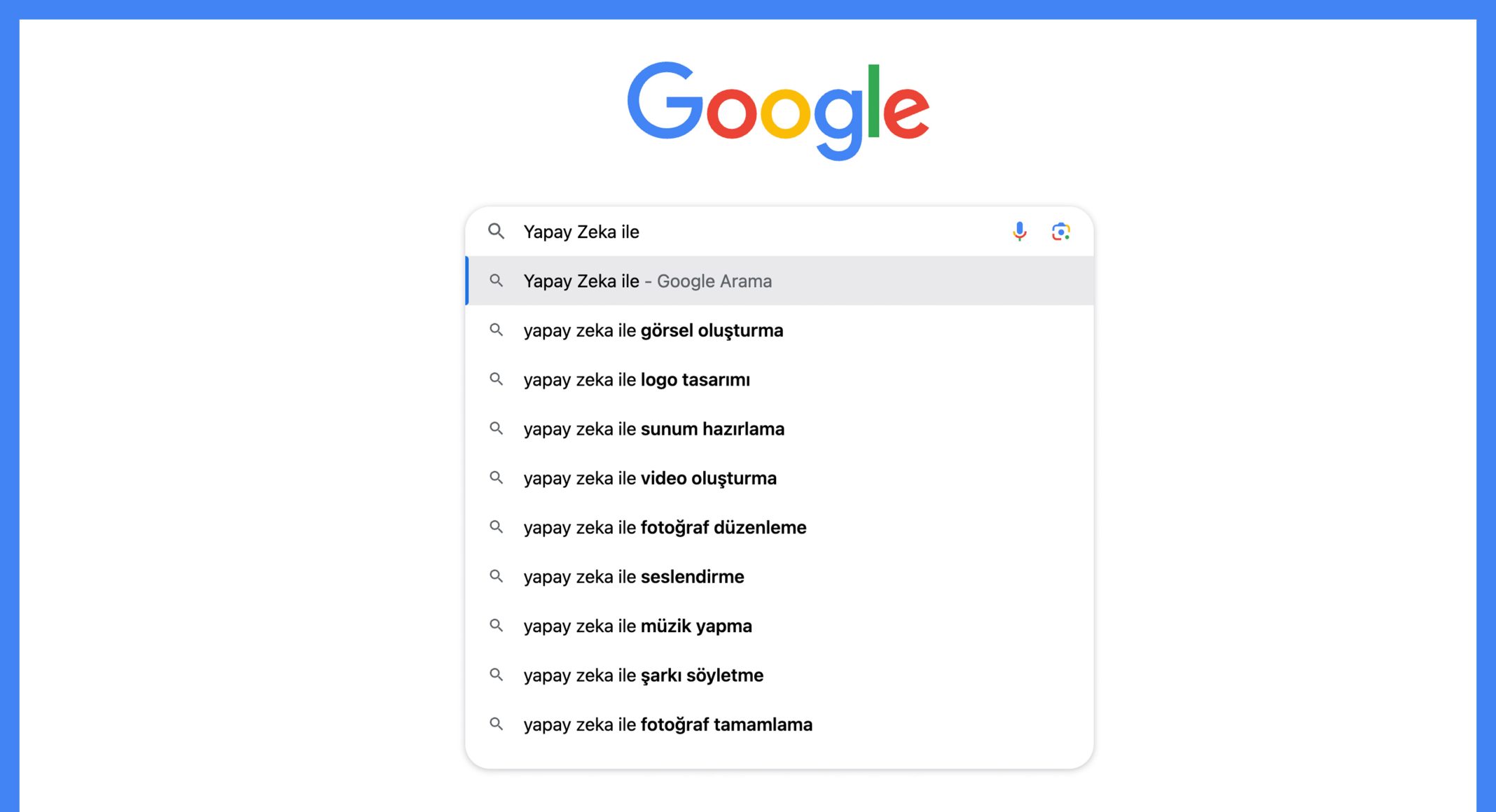Screen dimensions: 1496x812
Task: Choose suggestion "yapay zeka ile logo tasarımı"
Action: (x=780, y=379)
